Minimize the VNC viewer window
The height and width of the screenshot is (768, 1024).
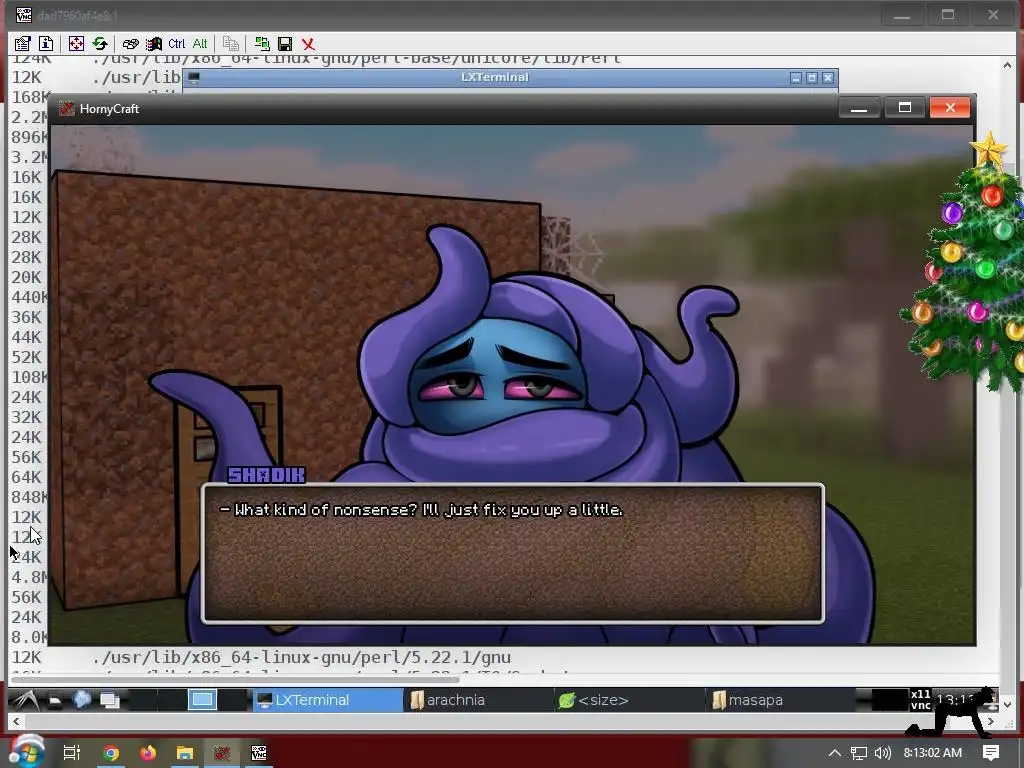coord(902,15)
